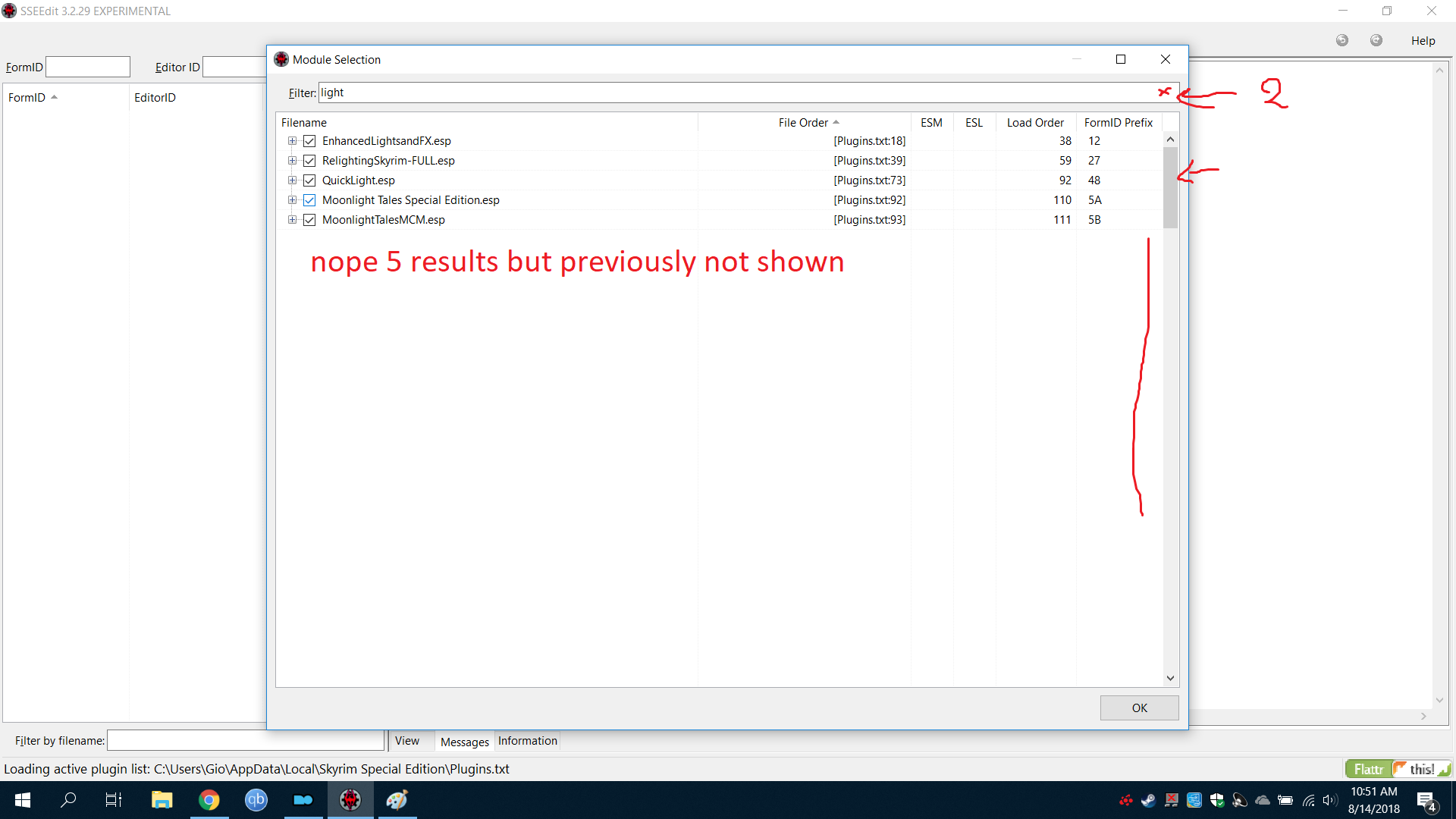Click the battery status tray icon
Screen dimensions: 1456x819
tap(1285, 800)
